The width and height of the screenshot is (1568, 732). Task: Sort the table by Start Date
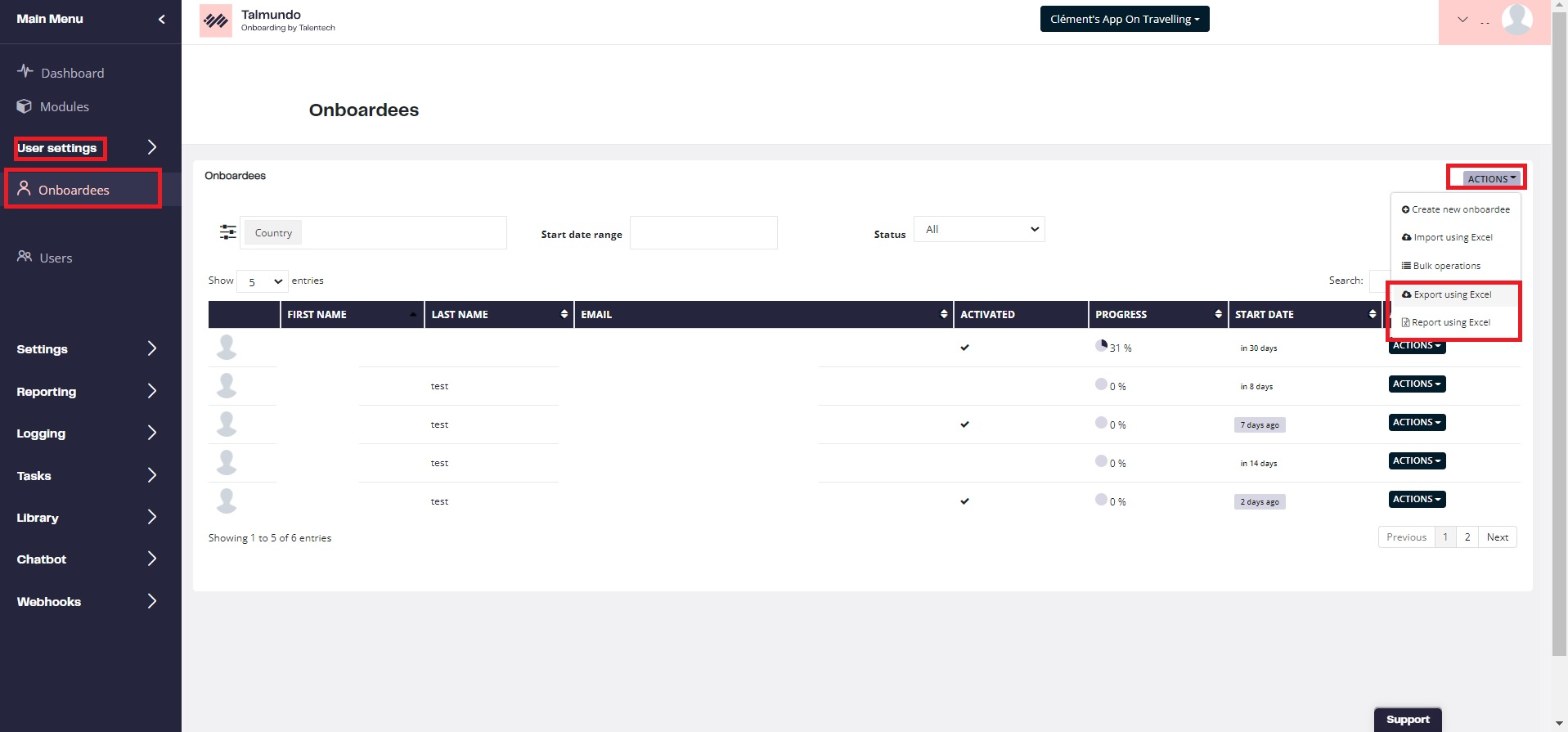[x=1304, y=314]
